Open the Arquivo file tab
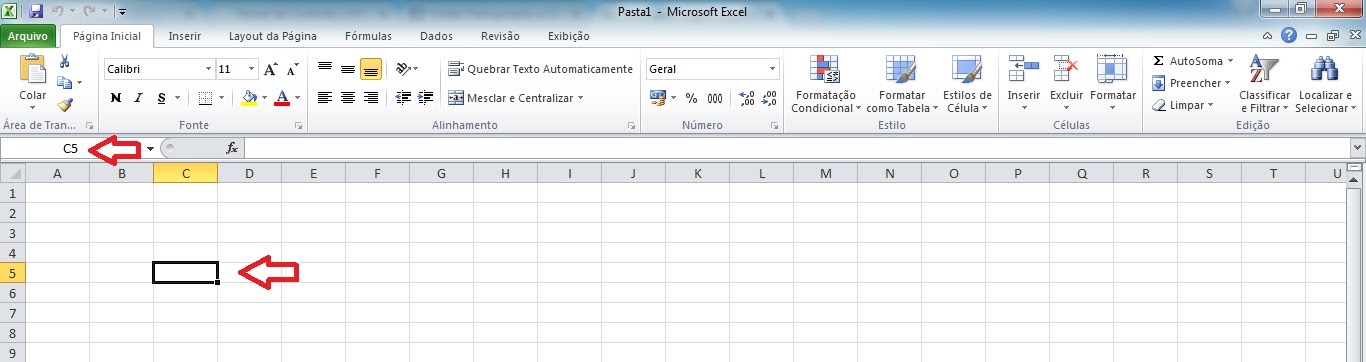 (28, 36)
